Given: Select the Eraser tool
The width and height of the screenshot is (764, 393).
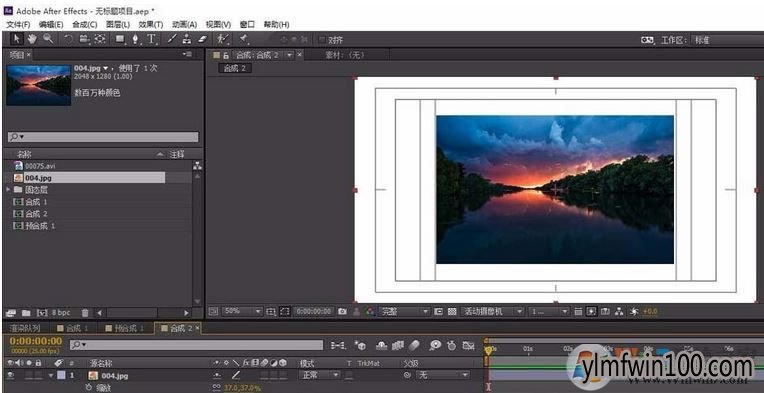Looking at the screenshot, I should pos(202,39).
